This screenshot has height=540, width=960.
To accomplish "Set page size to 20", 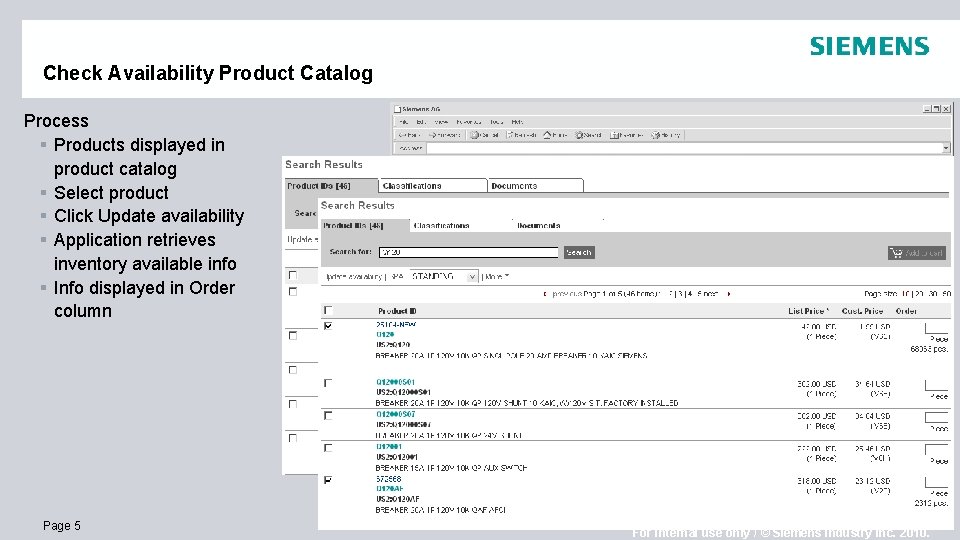I will click(x=920, y=294).
